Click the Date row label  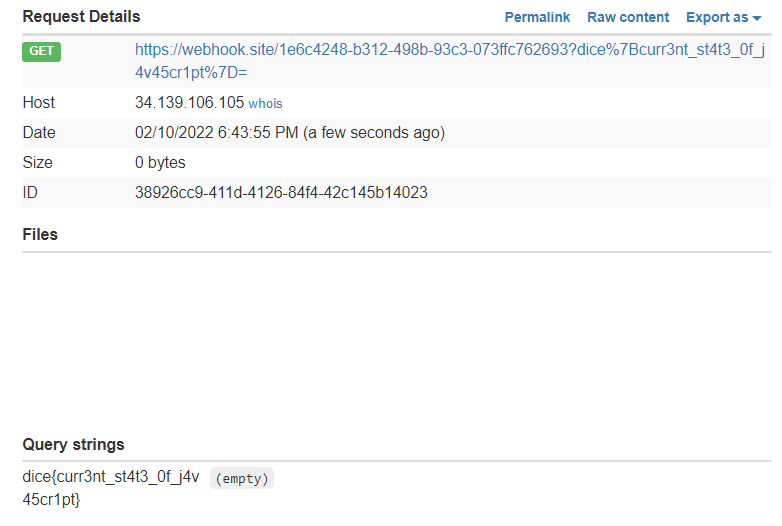click(39, 133)
